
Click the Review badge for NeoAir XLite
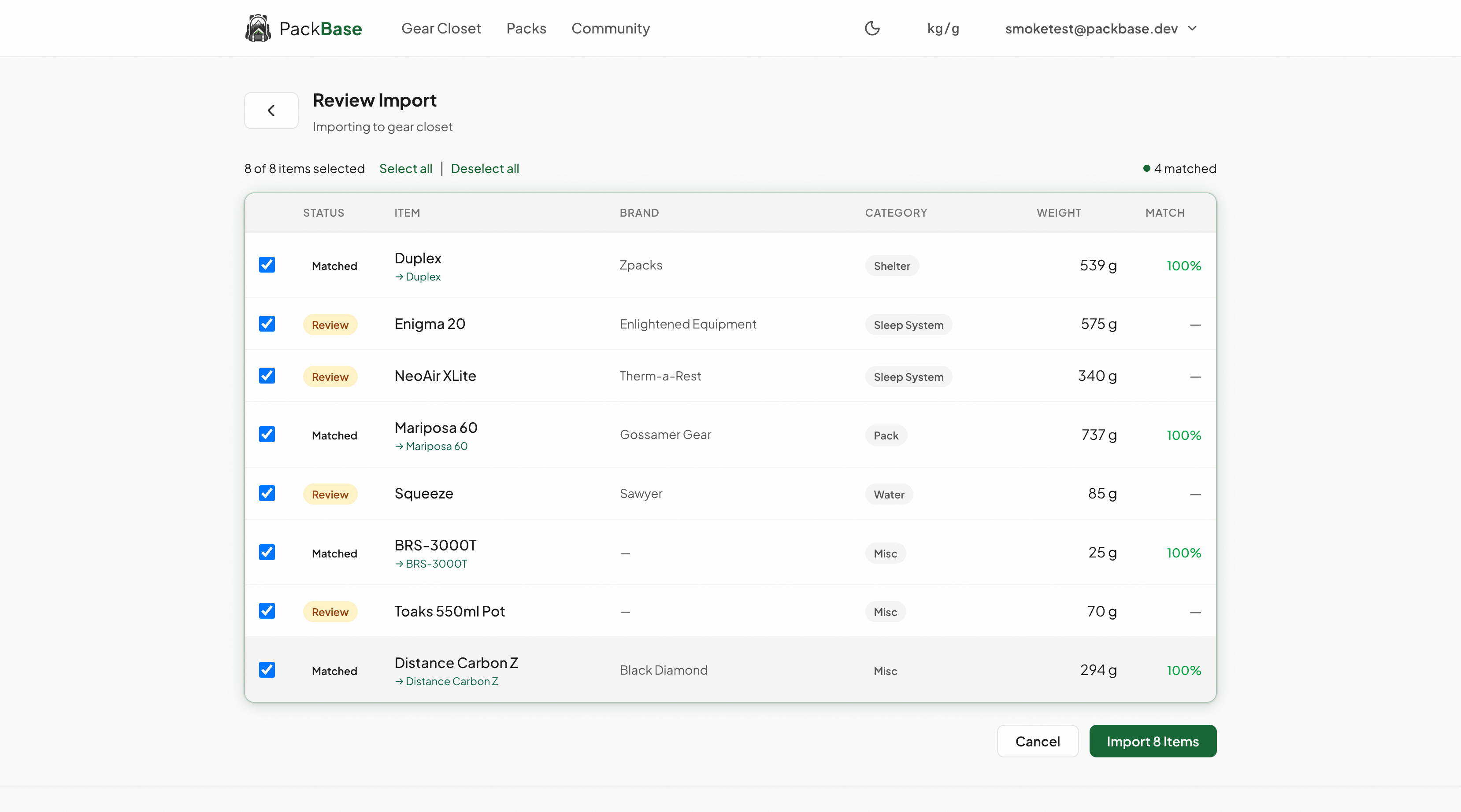tap(330, 377)
